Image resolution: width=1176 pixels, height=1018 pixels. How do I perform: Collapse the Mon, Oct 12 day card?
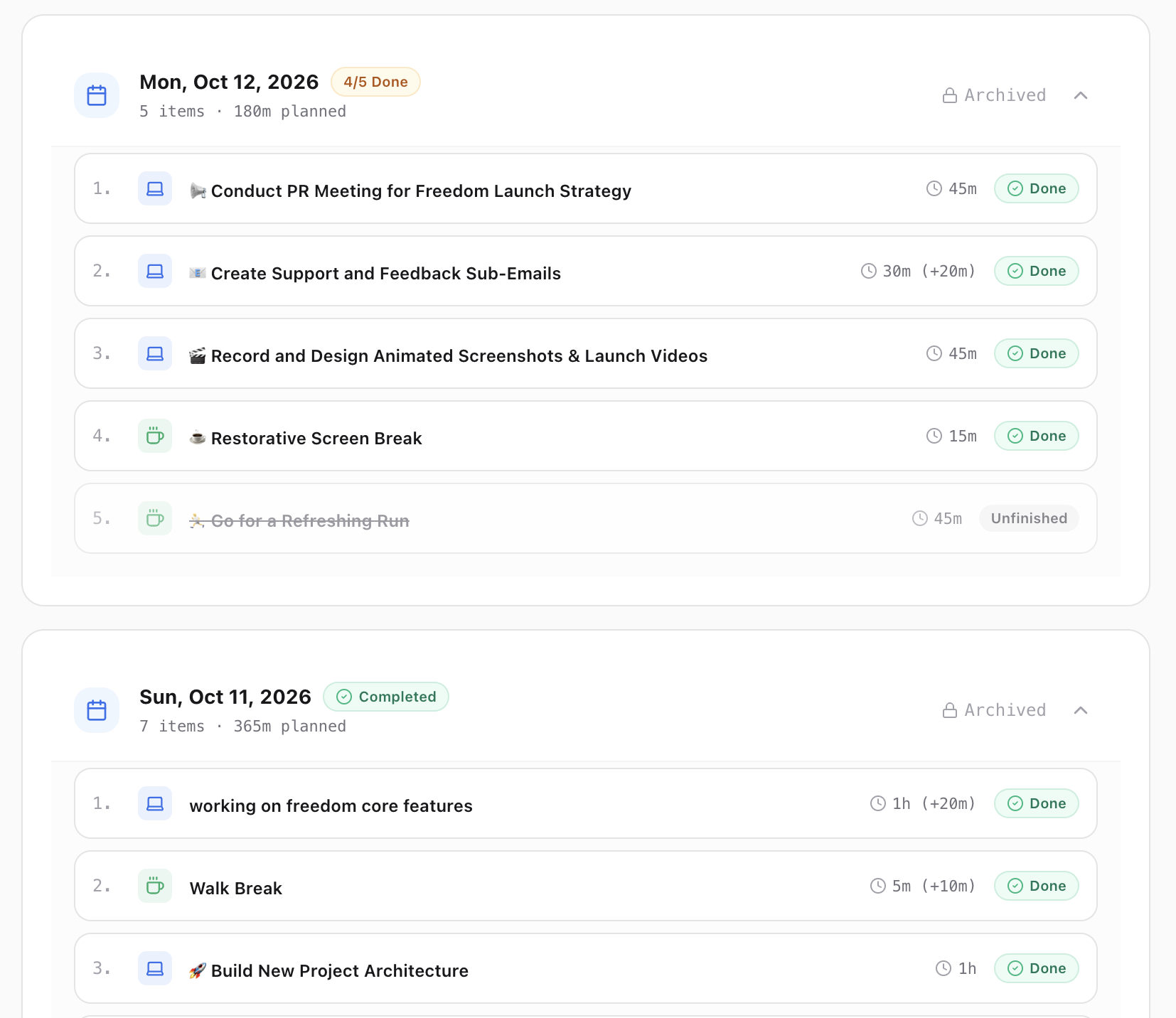pos(1081,95)
